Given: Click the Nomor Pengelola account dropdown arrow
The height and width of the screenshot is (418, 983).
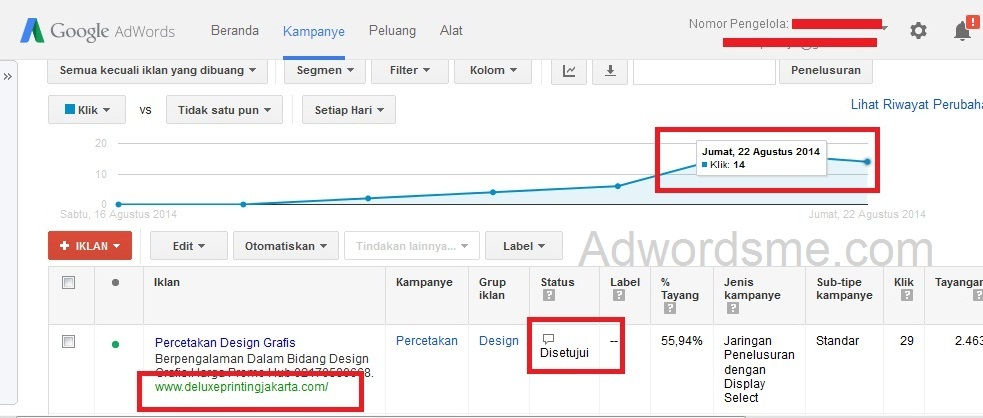Looking at the screenshot, I should tap(885, 27).
